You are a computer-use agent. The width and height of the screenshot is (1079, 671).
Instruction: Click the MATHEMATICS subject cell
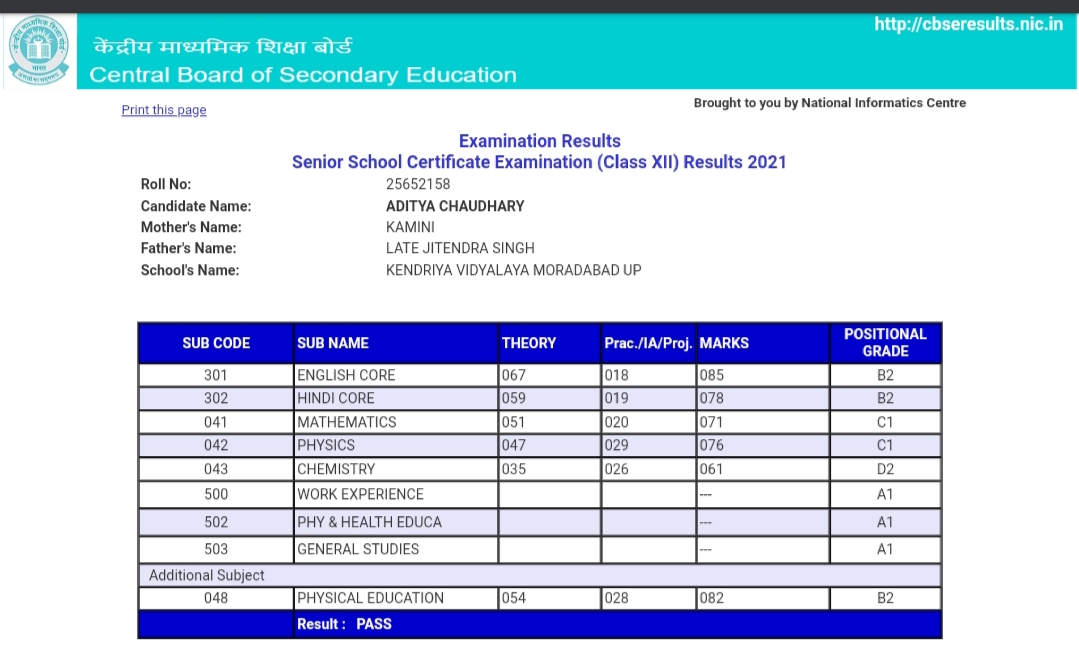tap(396, 422)
